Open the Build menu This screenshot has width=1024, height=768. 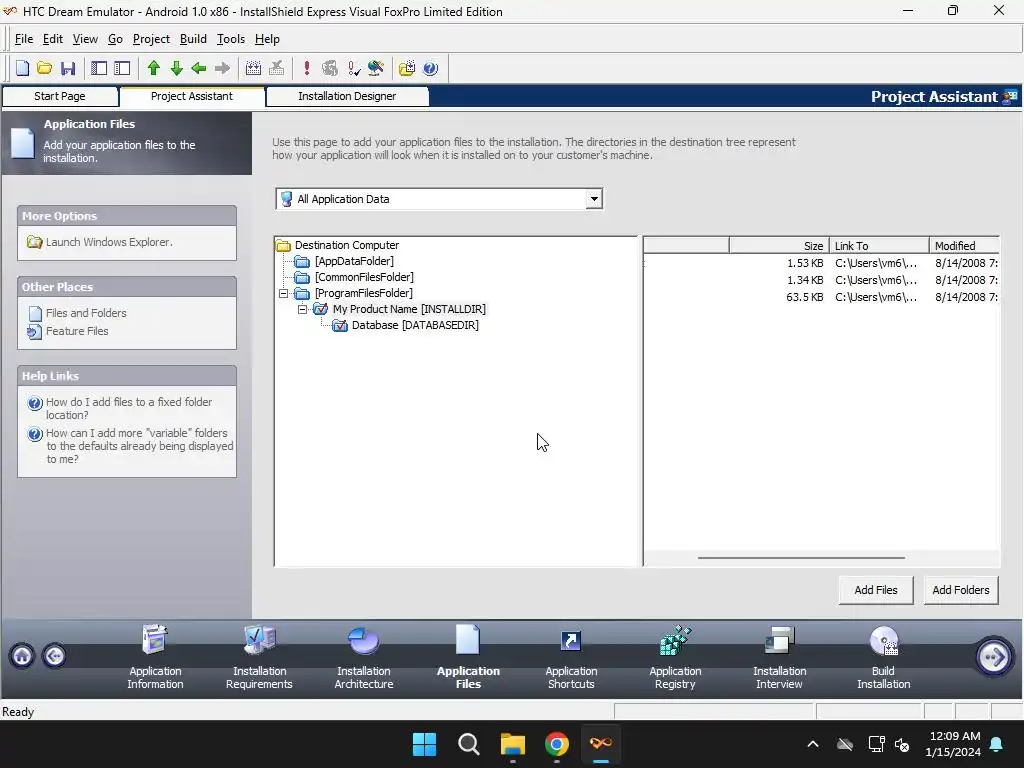pyautogui.click(x=193, y=39)
